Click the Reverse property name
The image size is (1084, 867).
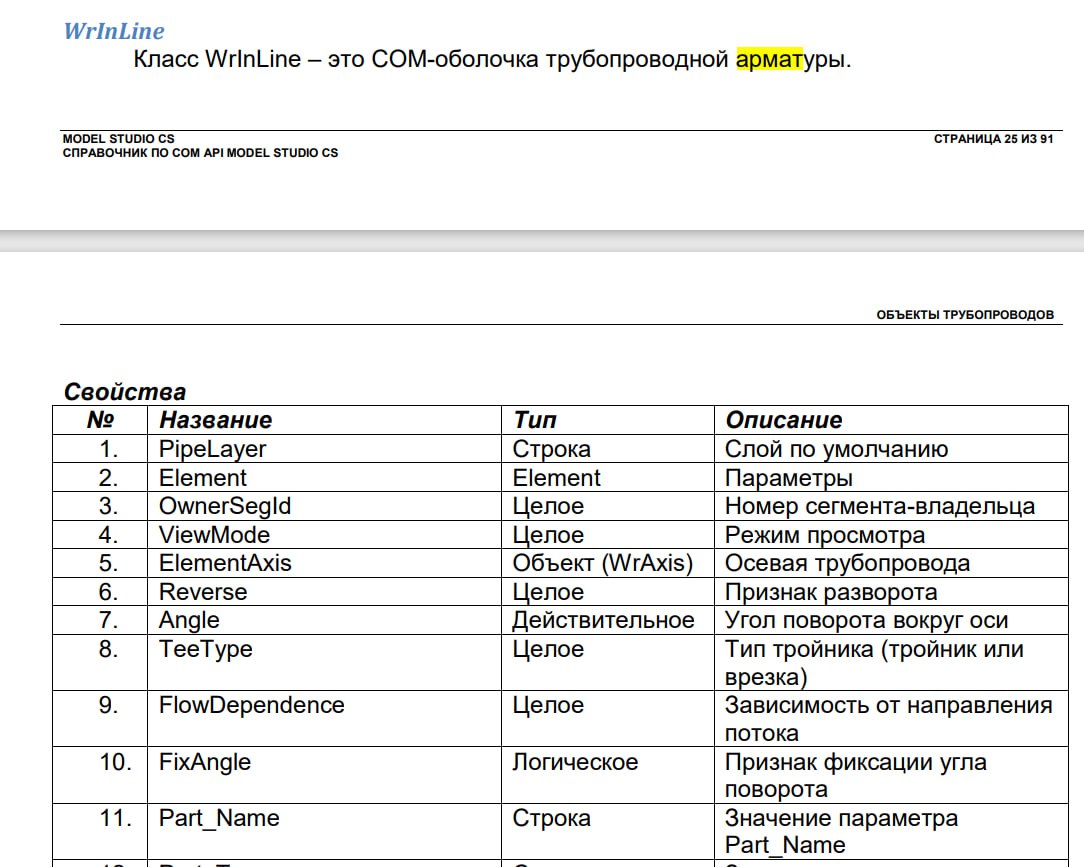click(203, 592)
